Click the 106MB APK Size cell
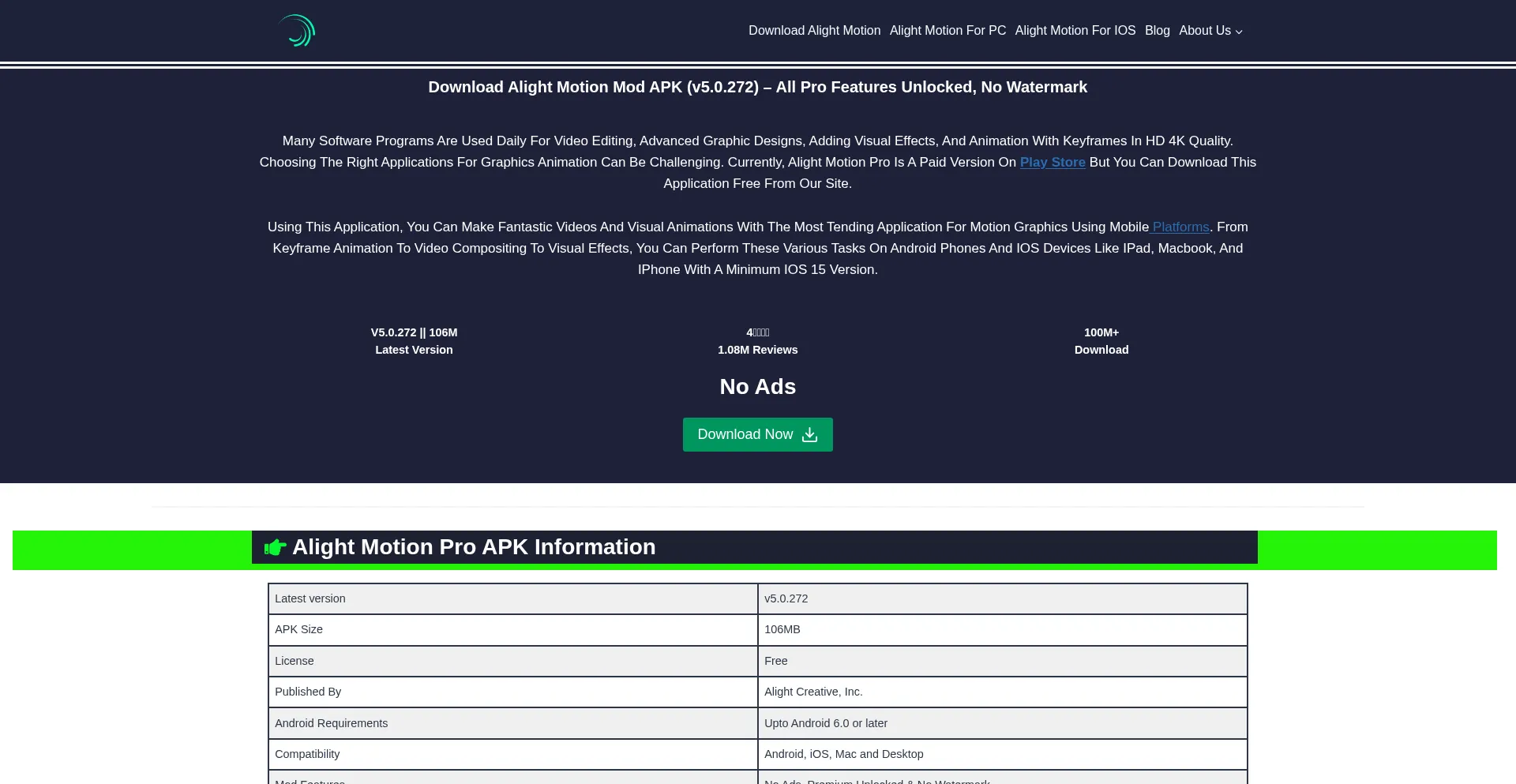The height and width of the screenshot is (784, 1516). [x=782, y=629]
